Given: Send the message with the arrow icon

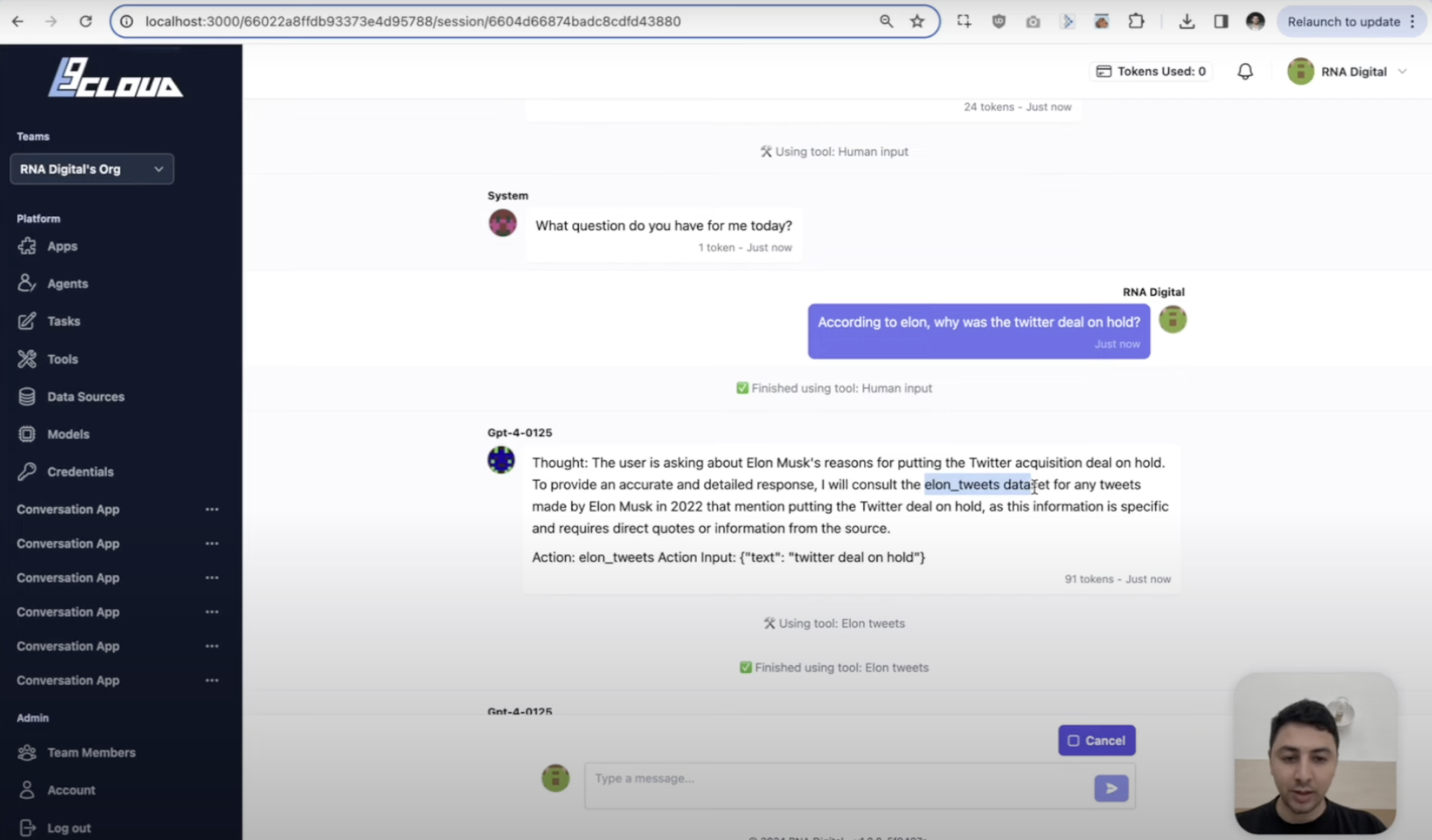Looking at the screenshot, I should click(x=1112, y=788).
